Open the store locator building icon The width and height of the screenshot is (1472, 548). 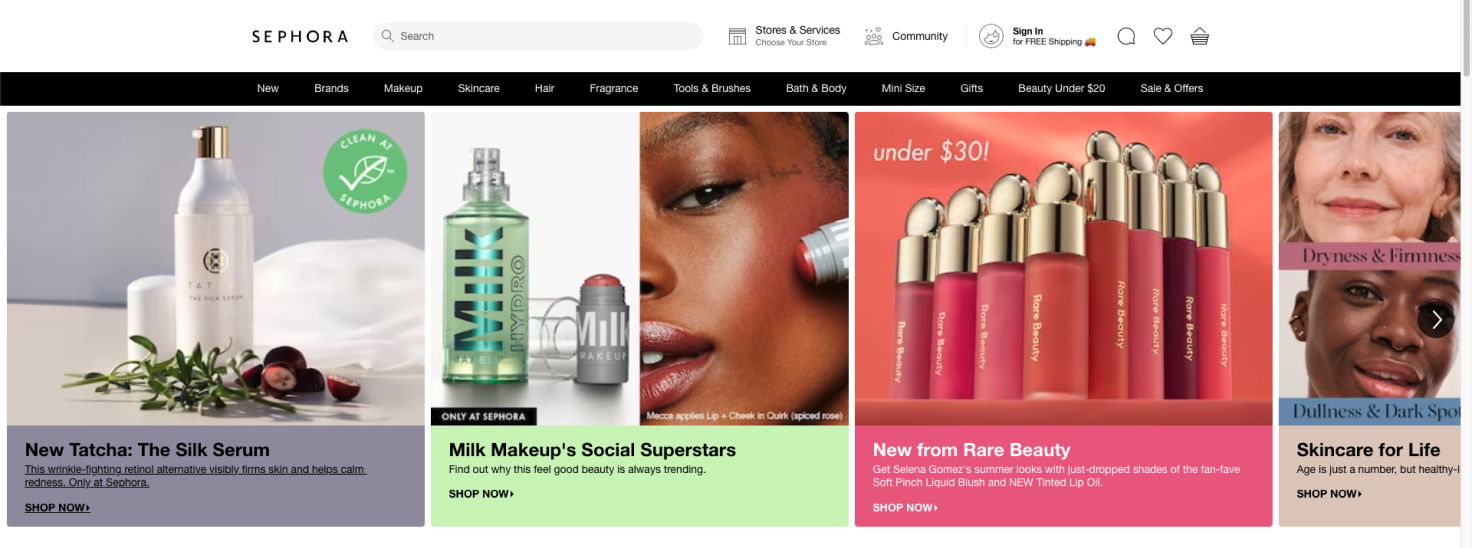pos(737,37)
